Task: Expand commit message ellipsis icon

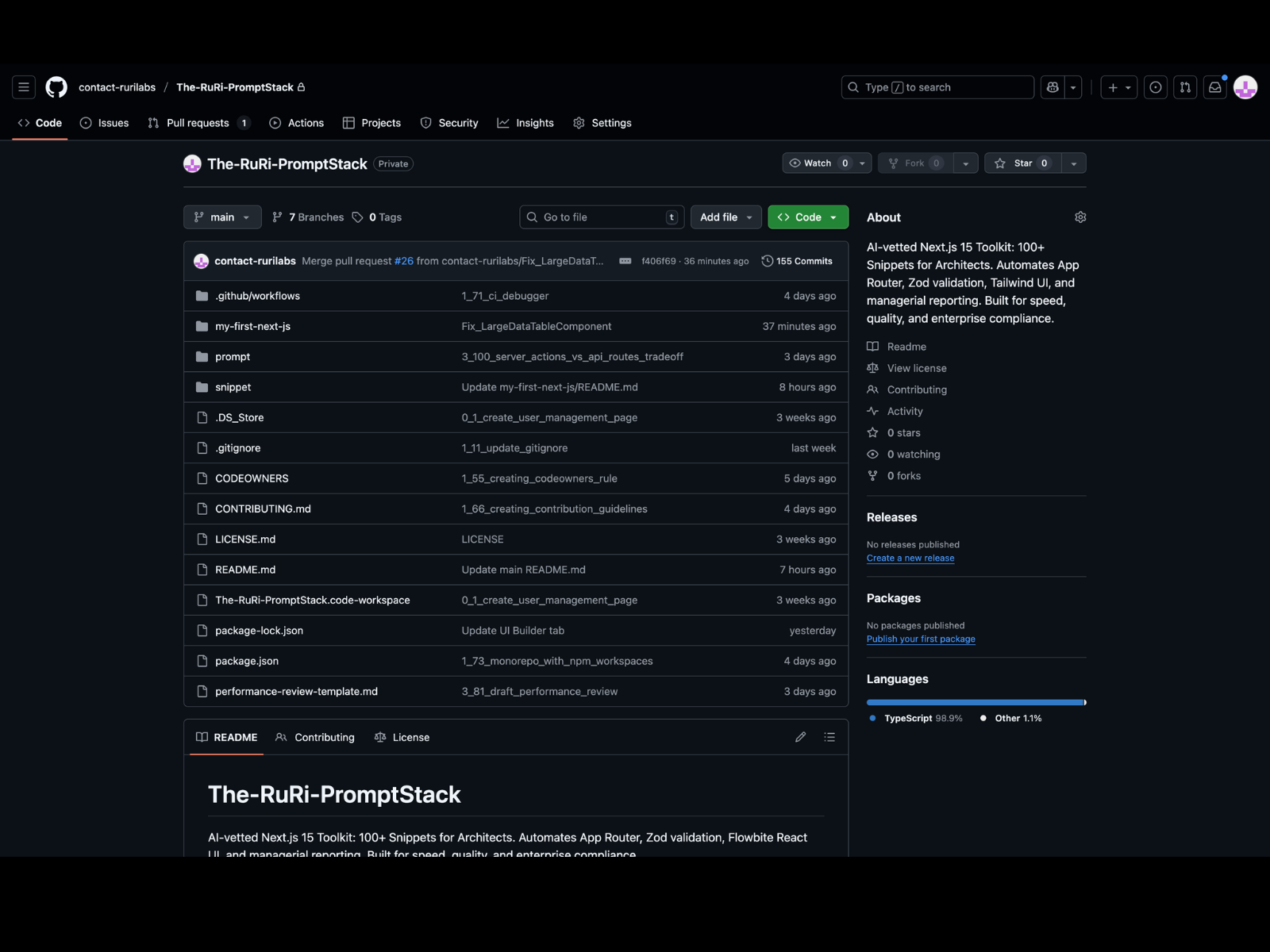Action: (625, 261)
